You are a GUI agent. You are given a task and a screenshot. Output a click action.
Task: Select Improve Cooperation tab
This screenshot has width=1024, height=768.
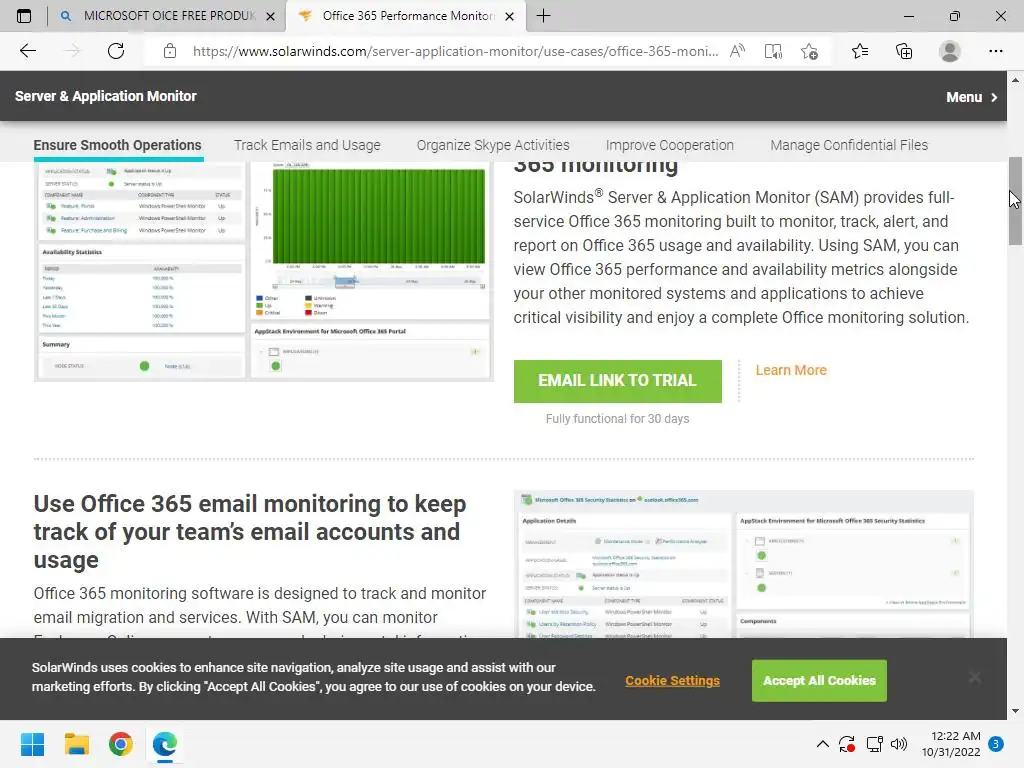pyautogui.click(x=669, y=145)
